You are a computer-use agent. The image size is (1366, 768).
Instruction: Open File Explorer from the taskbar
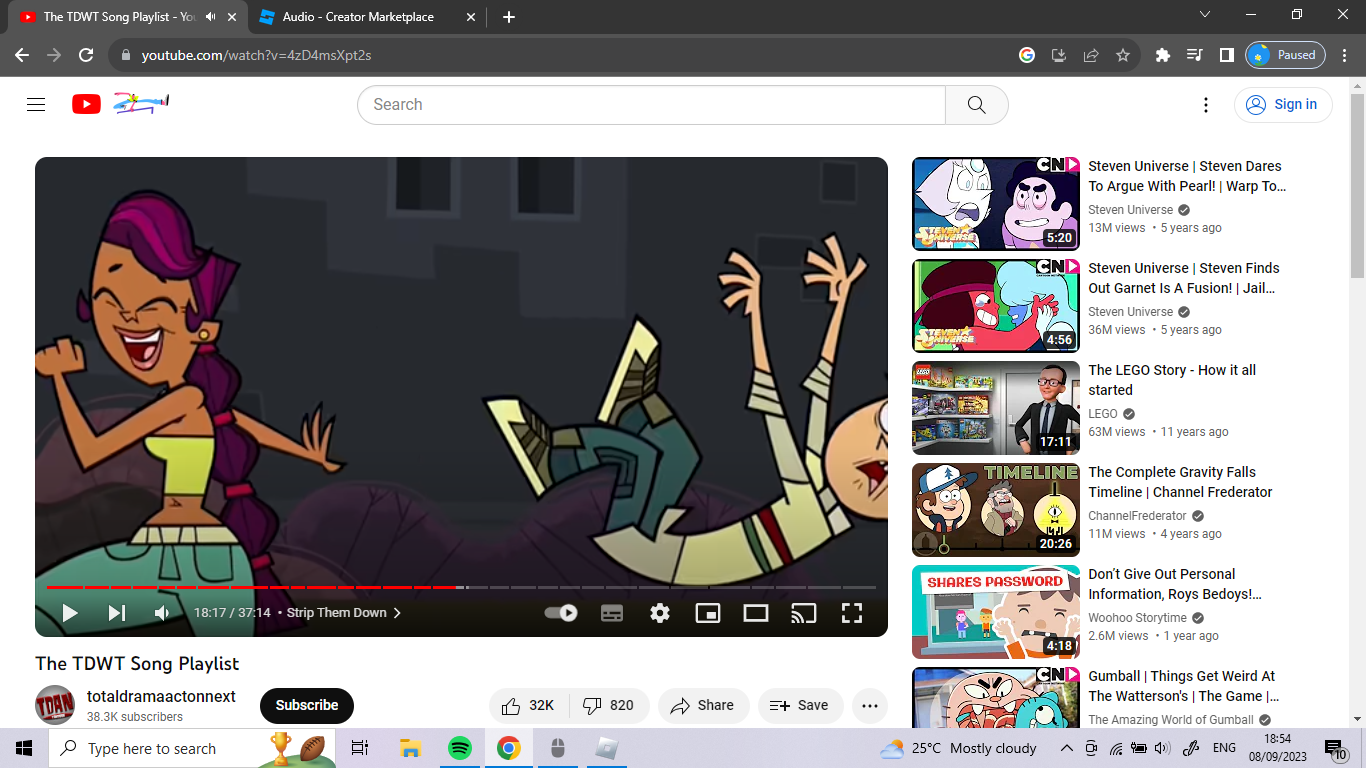(410, 748)
